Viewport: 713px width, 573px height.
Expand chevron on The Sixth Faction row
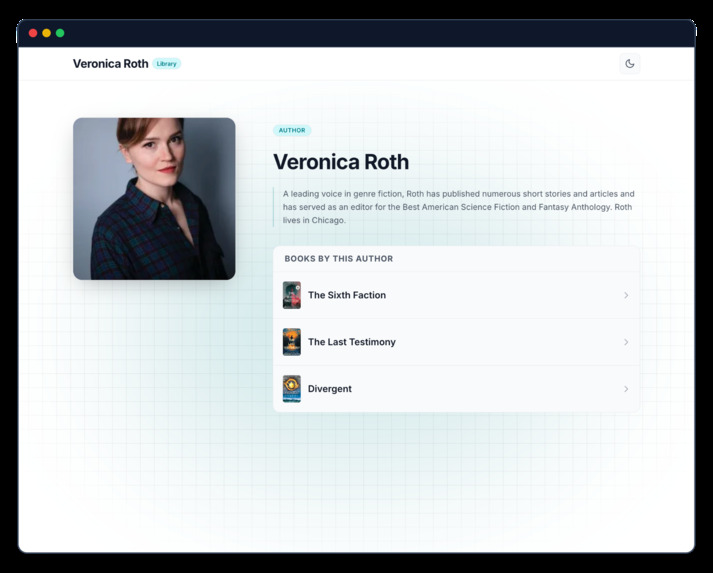click(626, 295)
